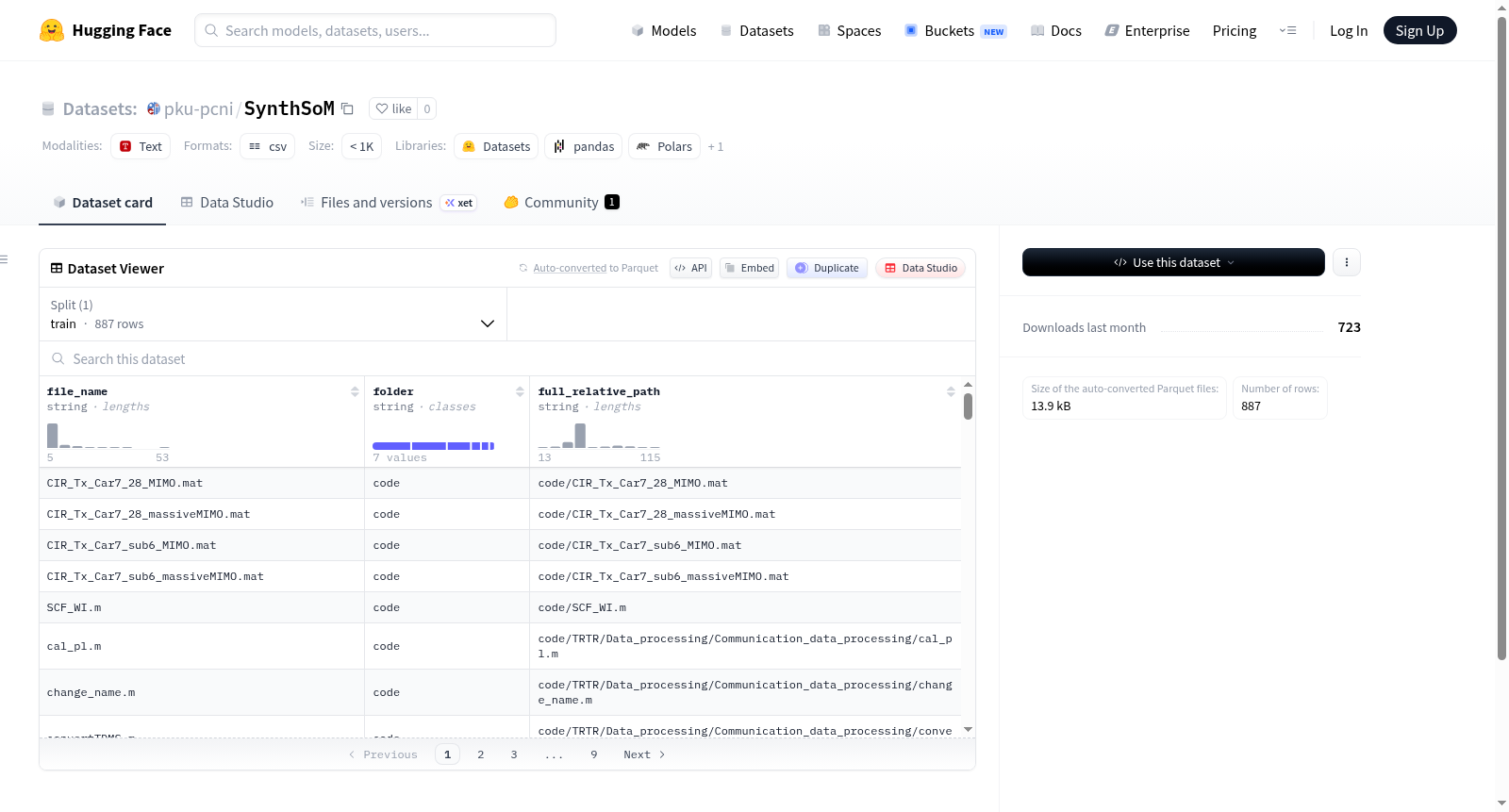
Task: Select cell CIR_Tx_Car7_28_MIMO.mat in file_name
Action: (x=202, y=483)
